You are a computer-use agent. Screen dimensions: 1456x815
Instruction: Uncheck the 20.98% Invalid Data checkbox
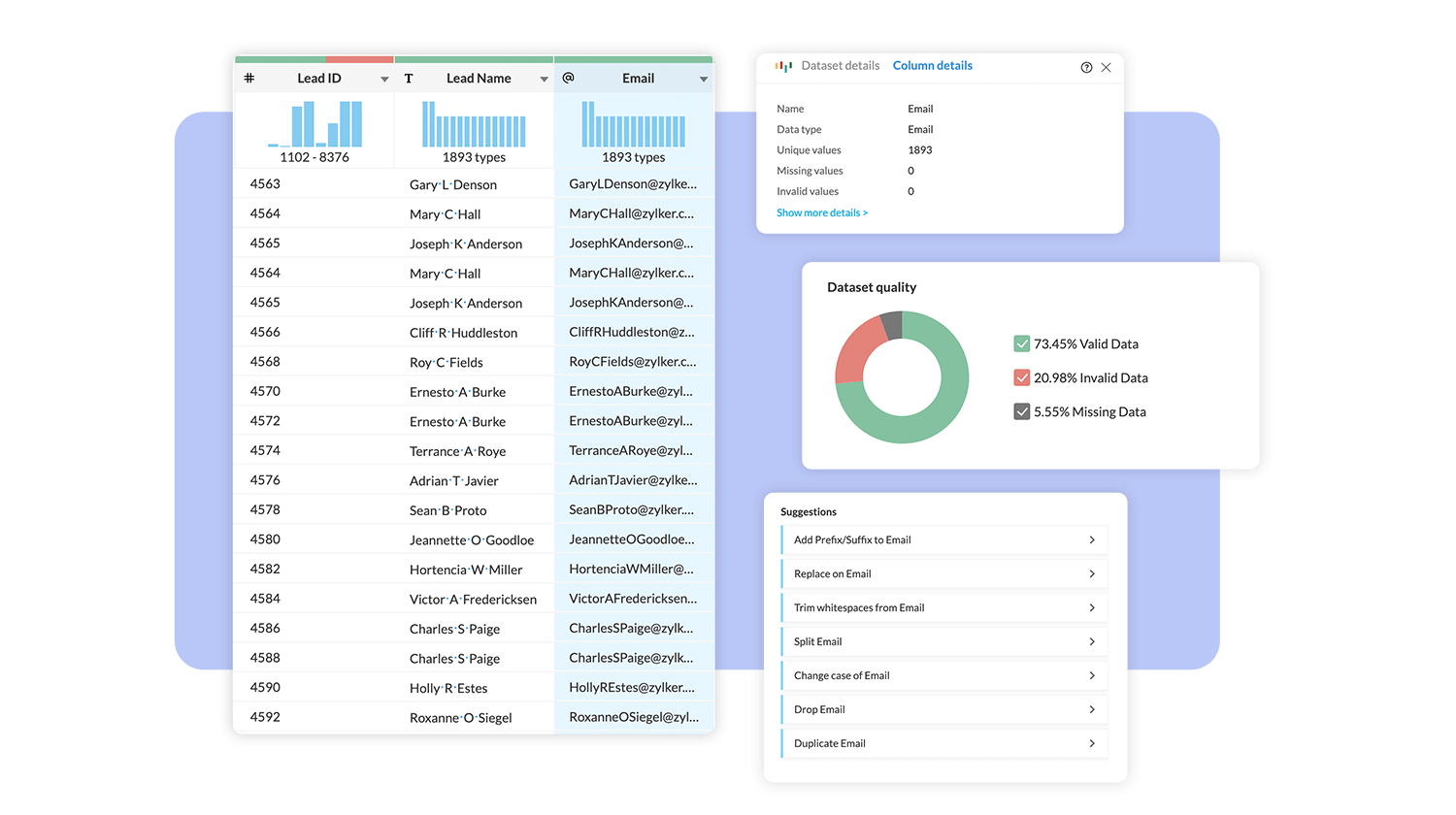click(1021, 377)
